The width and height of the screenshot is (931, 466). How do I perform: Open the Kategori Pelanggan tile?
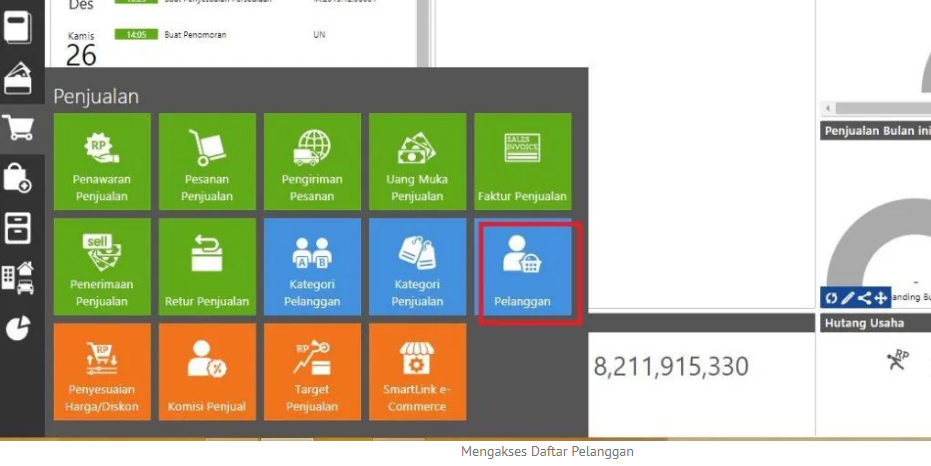312,267
